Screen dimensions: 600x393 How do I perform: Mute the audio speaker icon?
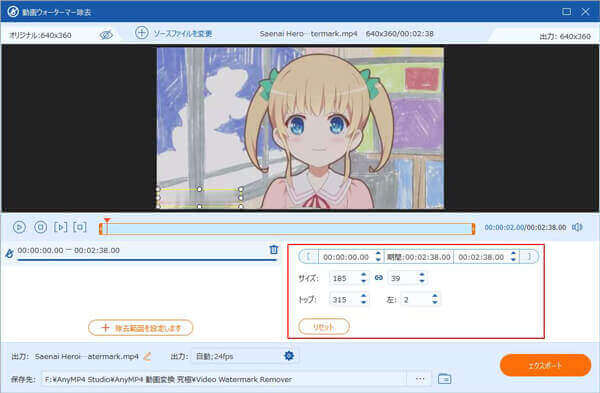pos(577,227)
